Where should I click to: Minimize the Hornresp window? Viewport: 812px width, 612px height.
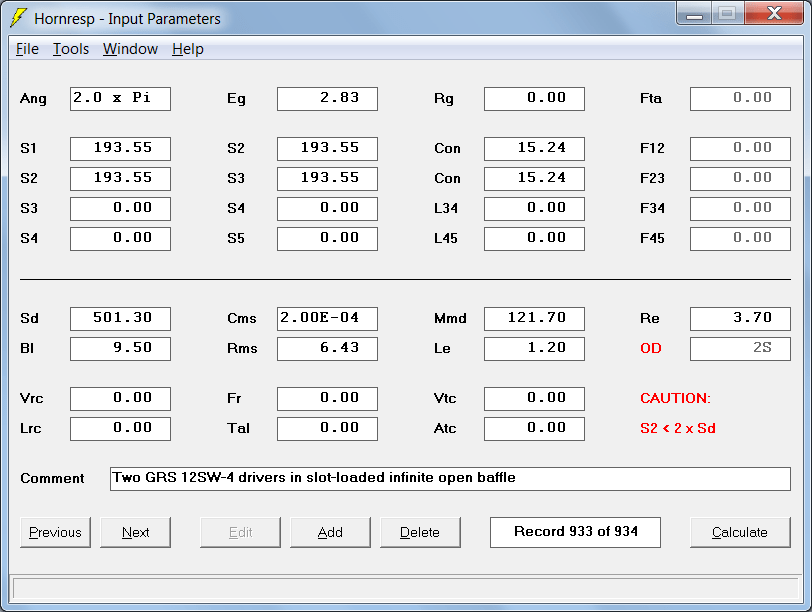[x=694, y=14]
